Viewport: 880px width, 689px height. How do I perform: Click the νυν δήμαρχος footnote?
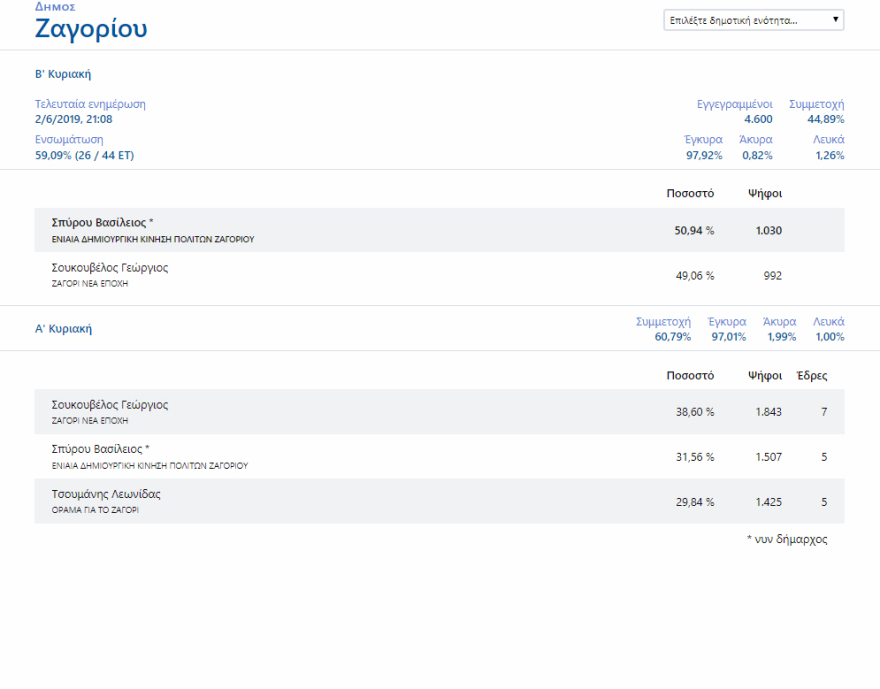click(787, 539)
